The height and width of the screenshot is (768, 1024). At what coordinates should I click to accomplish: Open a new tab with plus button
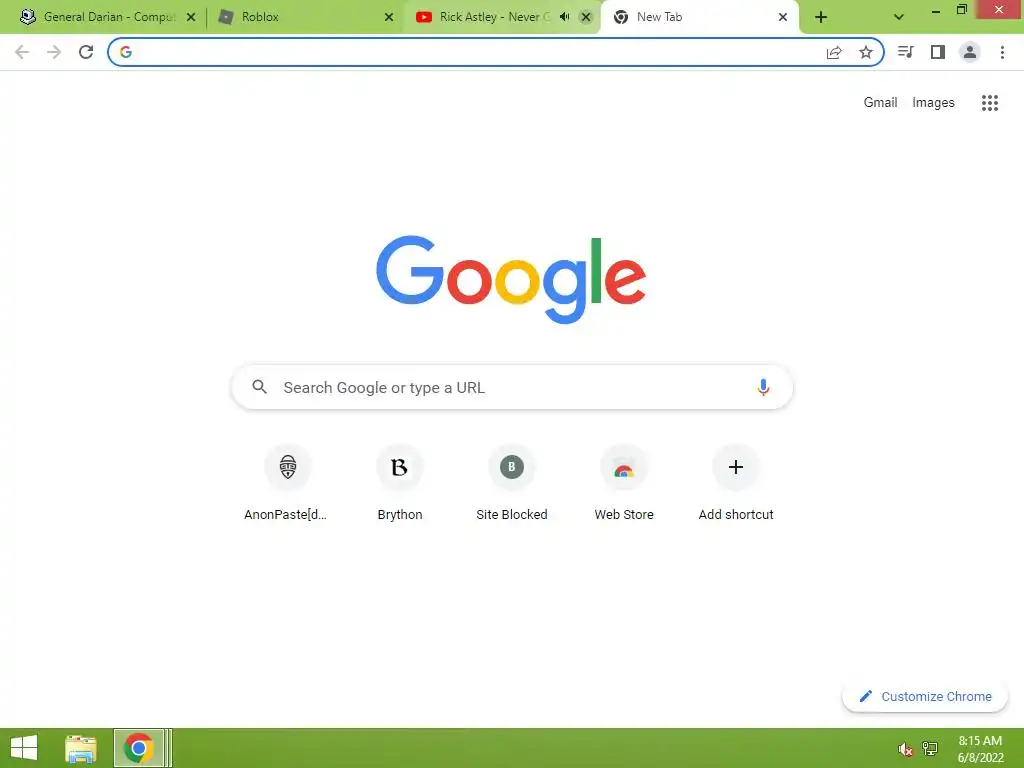click(821, 18)
